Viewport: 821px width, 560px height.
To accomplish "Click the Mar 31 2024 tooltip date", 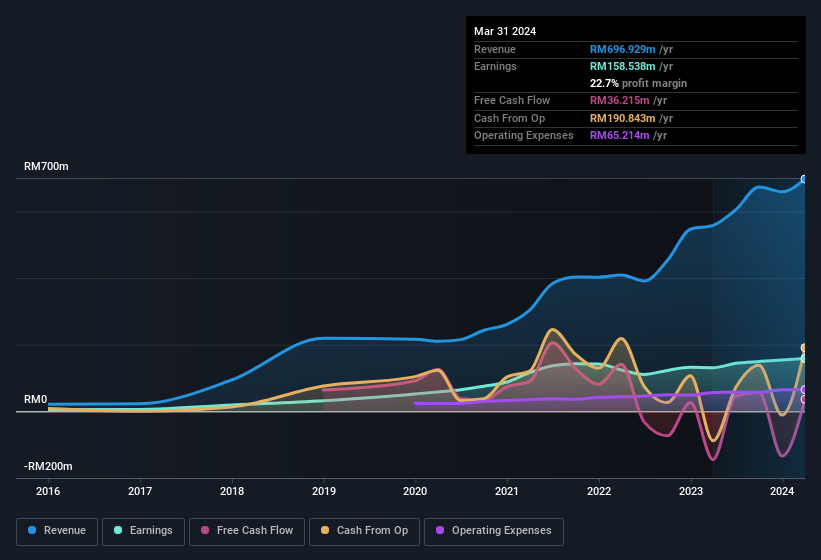I will click(505, 31).
